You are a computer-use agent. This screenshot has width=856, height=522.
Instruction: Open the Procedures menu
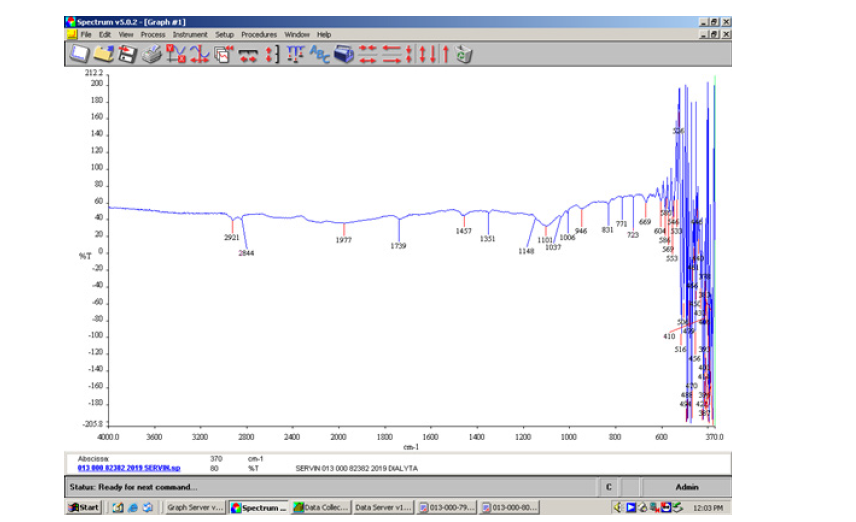pos(259,34)
